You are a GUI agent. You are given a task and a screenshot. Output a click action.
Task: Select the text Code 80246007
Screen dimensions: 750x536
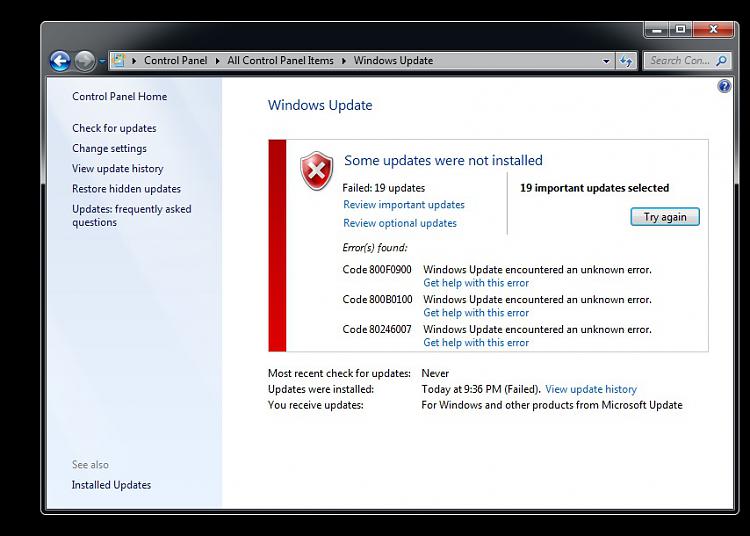(377, 329)
